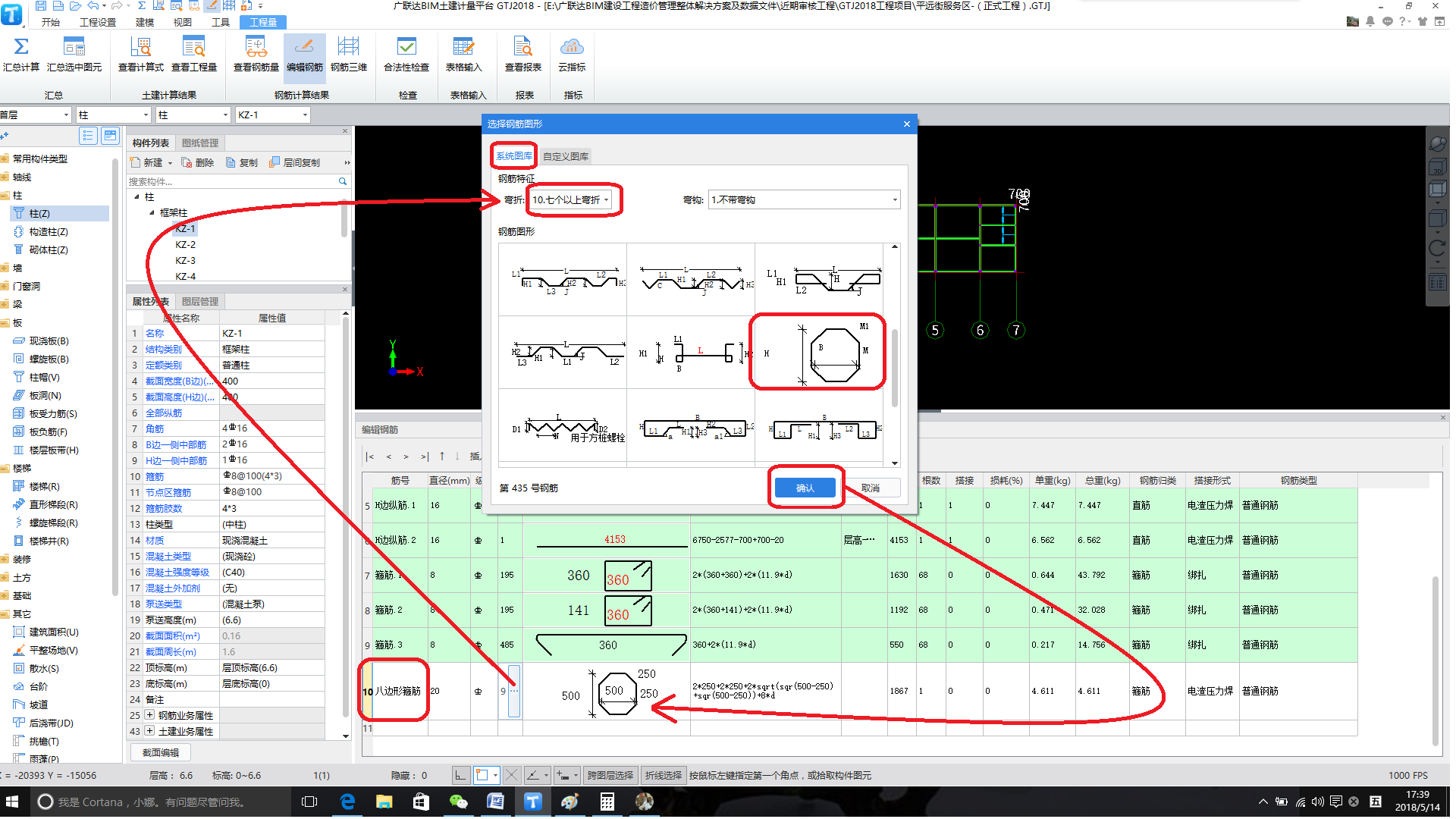This screenshot has height=819, width=1456.
Task: Select 楼梯(R) in navigation tree
Action: click(44, 486)
